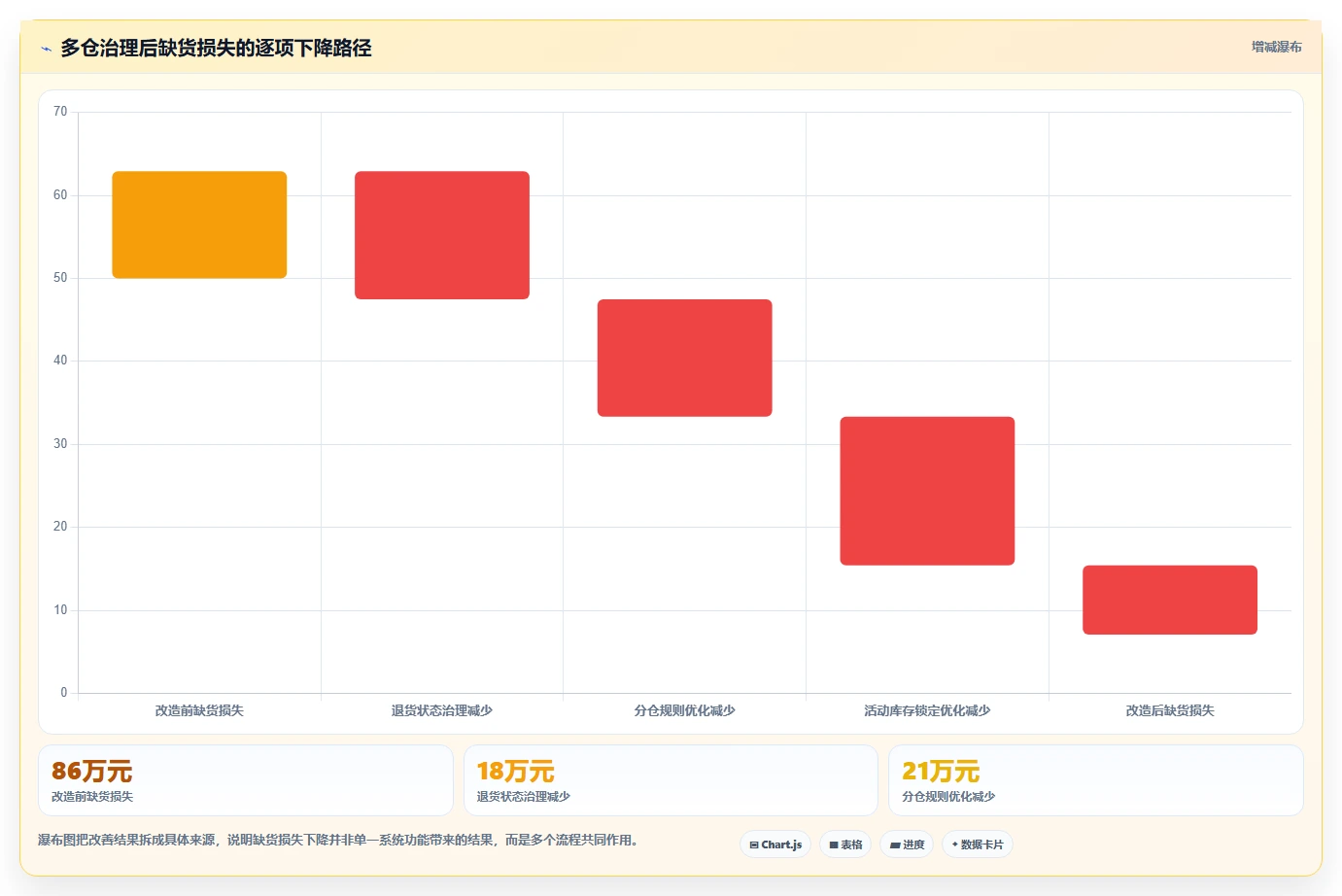
Task: Click the 表格 tag chip
Action: tap(845, 844)
